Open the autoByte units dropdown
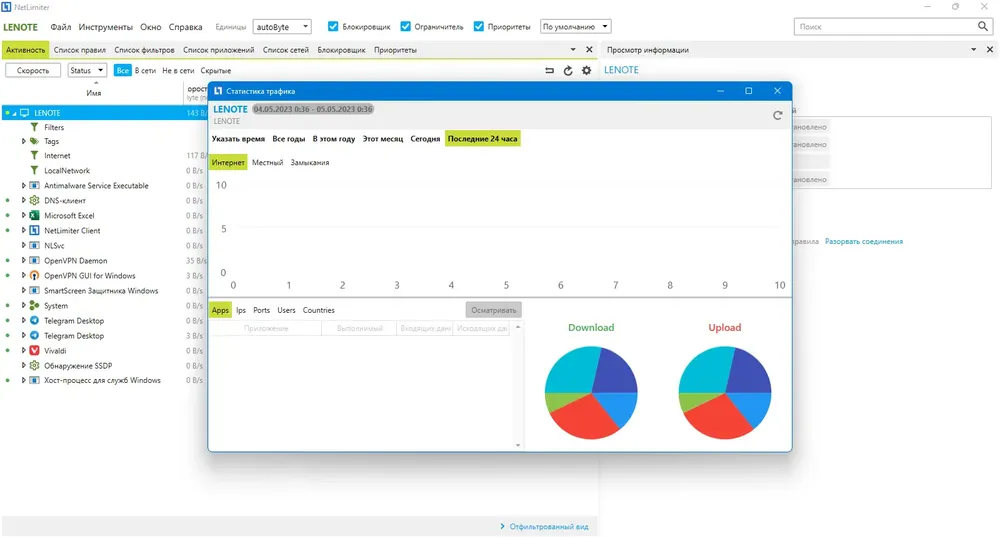Image resolution: width=1000 pixels, height=538 pixels. 282,27
